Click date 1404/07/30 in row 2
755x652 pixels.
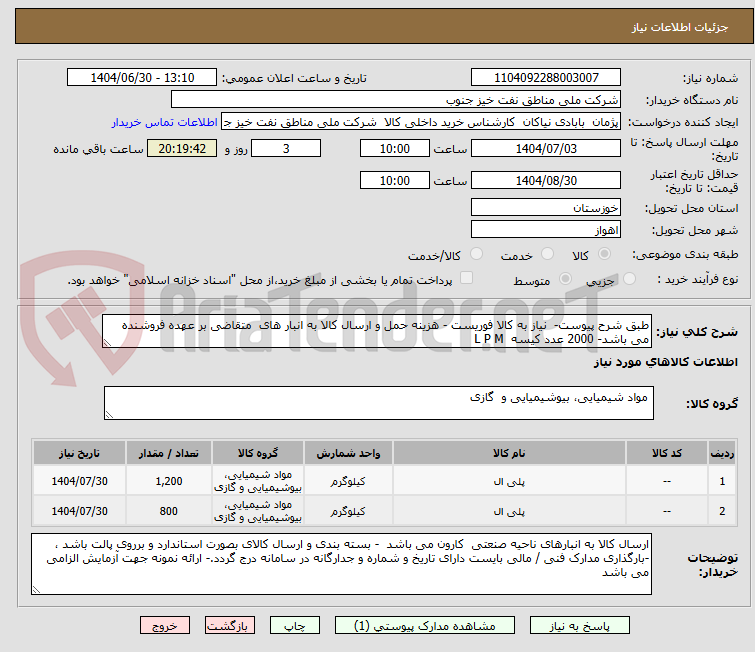click(x=79, y=511)
